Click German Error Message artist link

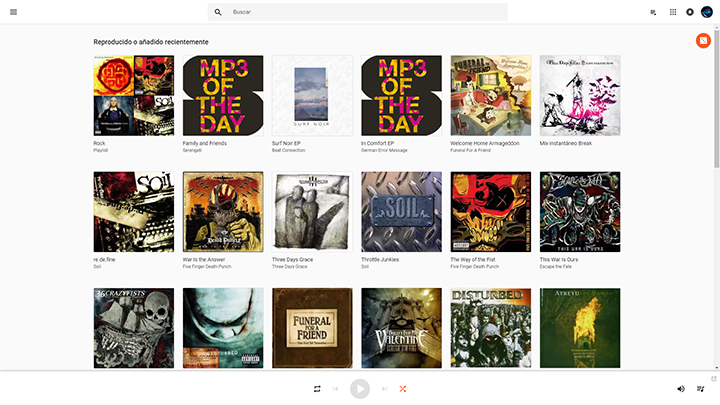[x=384, y=150]
